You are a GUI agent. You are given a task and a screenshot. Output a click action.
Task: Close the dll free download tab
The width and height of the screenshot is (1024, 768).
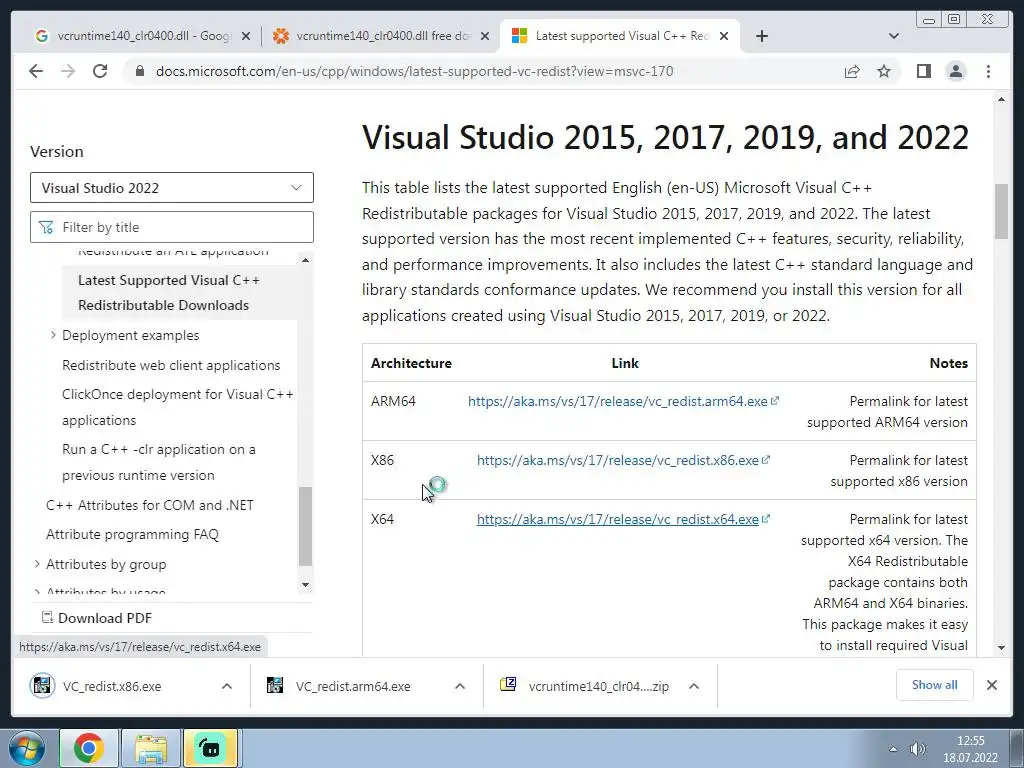click(x=485, y=36)
